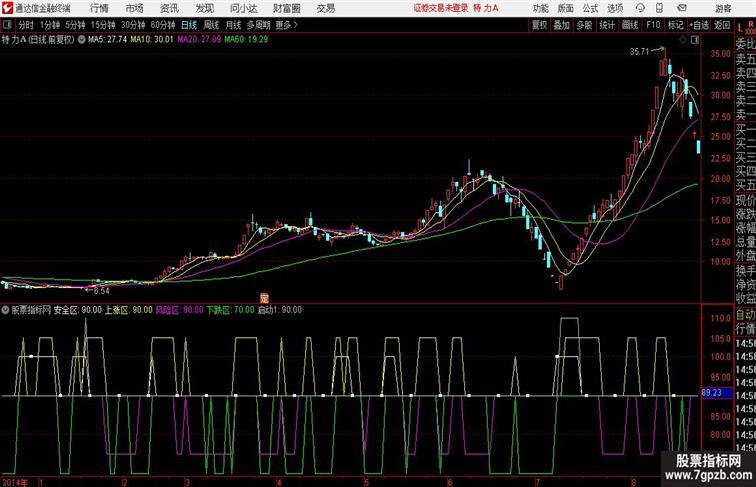Click the MA5: 27.74 value label

point(107,40)
